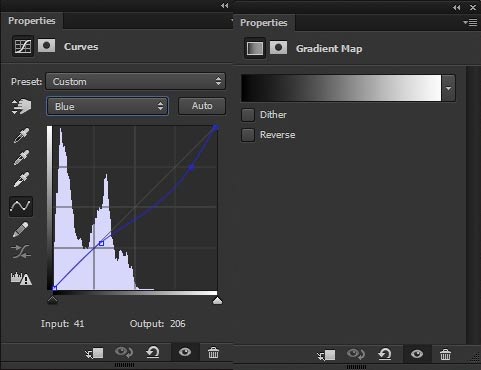
Task: Open the Preset Custom dropdown
Action: point(135,81)
